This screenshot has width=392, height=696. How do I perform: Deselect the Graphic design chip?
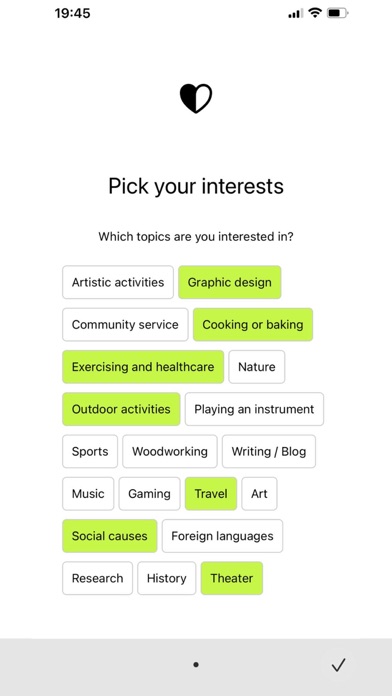pos(230,282)
